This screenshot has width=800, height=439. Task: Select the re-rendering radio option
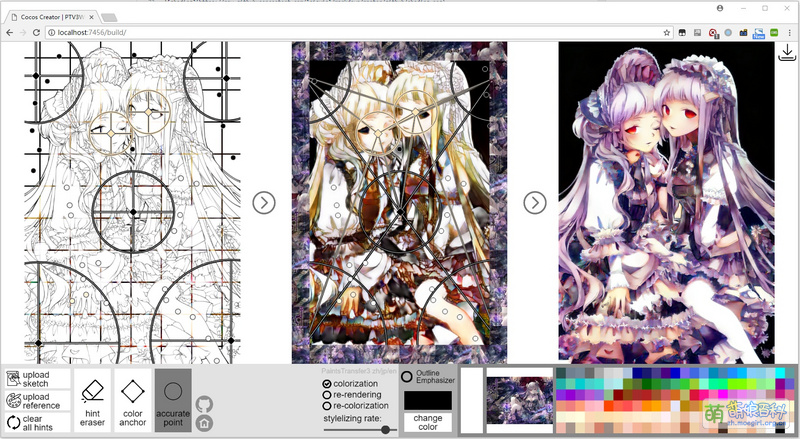point(327,395)
